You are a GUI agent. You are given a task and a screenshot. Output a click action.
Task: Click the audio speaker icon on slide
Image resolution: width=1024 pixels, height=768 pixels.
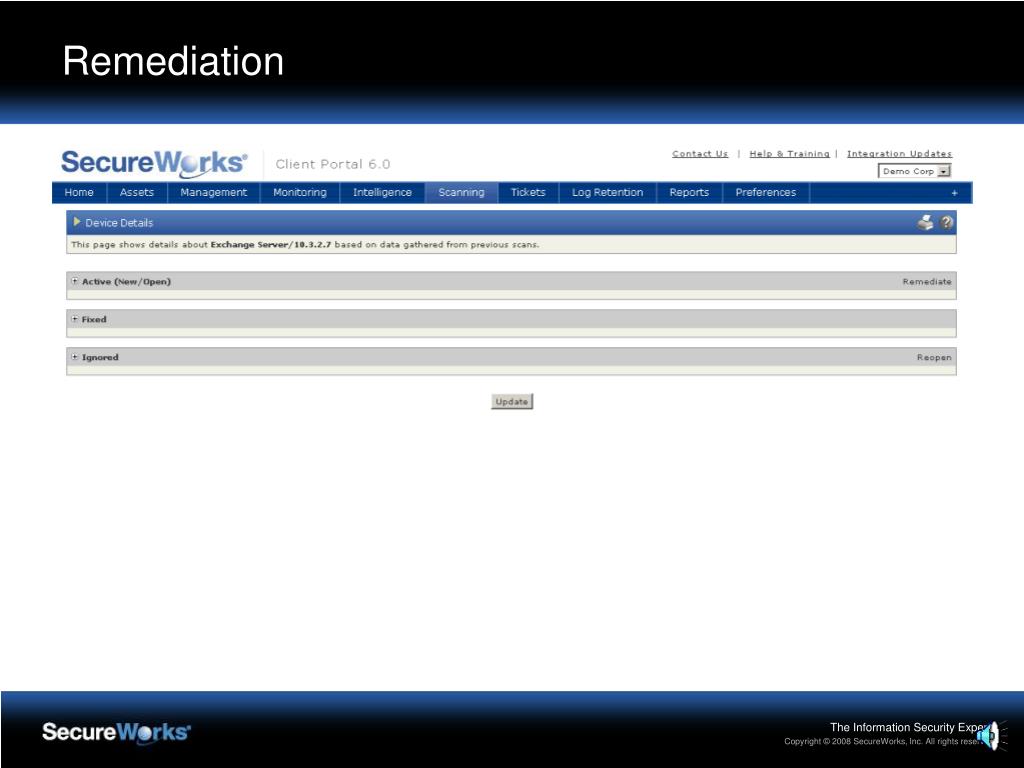(x=990, y=737)
